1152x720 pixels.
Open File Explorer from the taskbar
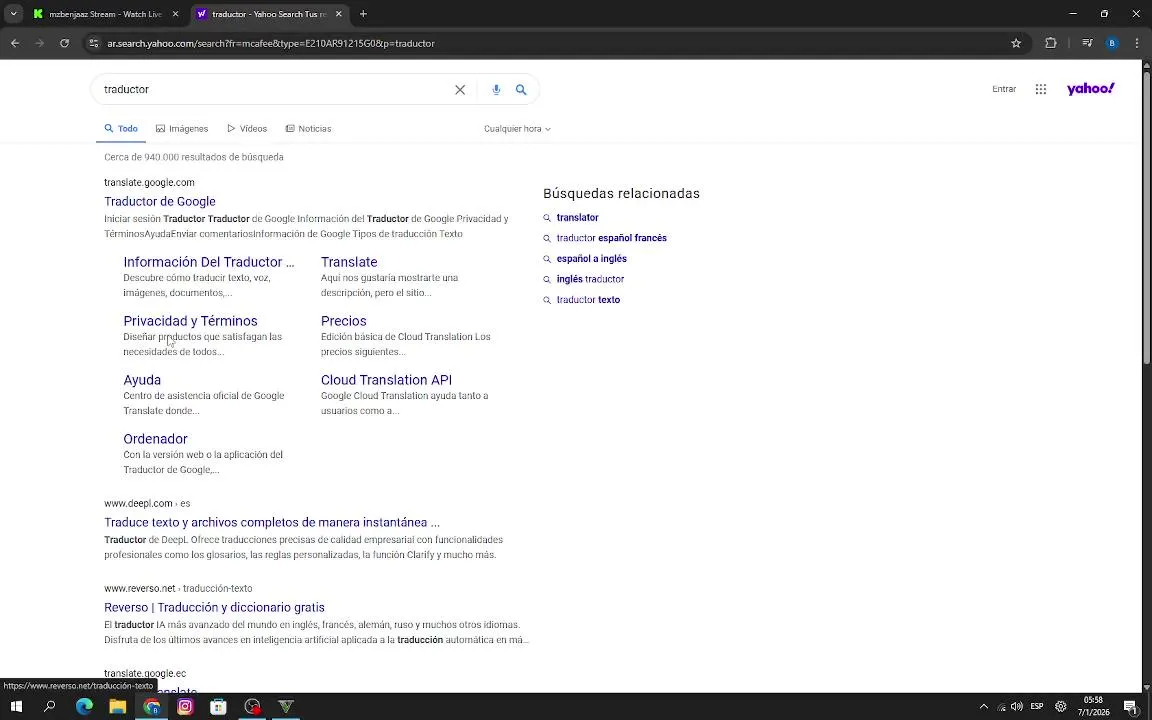point(118,707)
